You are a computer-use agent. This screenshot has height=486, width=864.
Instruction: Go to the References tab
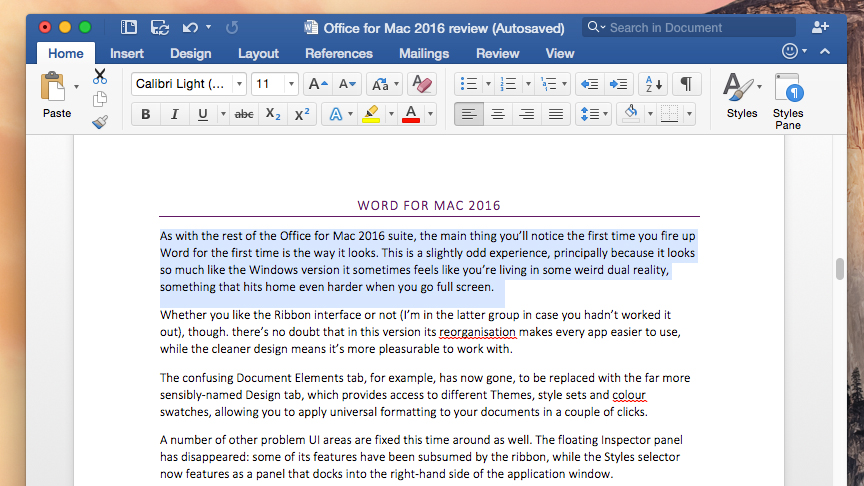coord(339,53)
